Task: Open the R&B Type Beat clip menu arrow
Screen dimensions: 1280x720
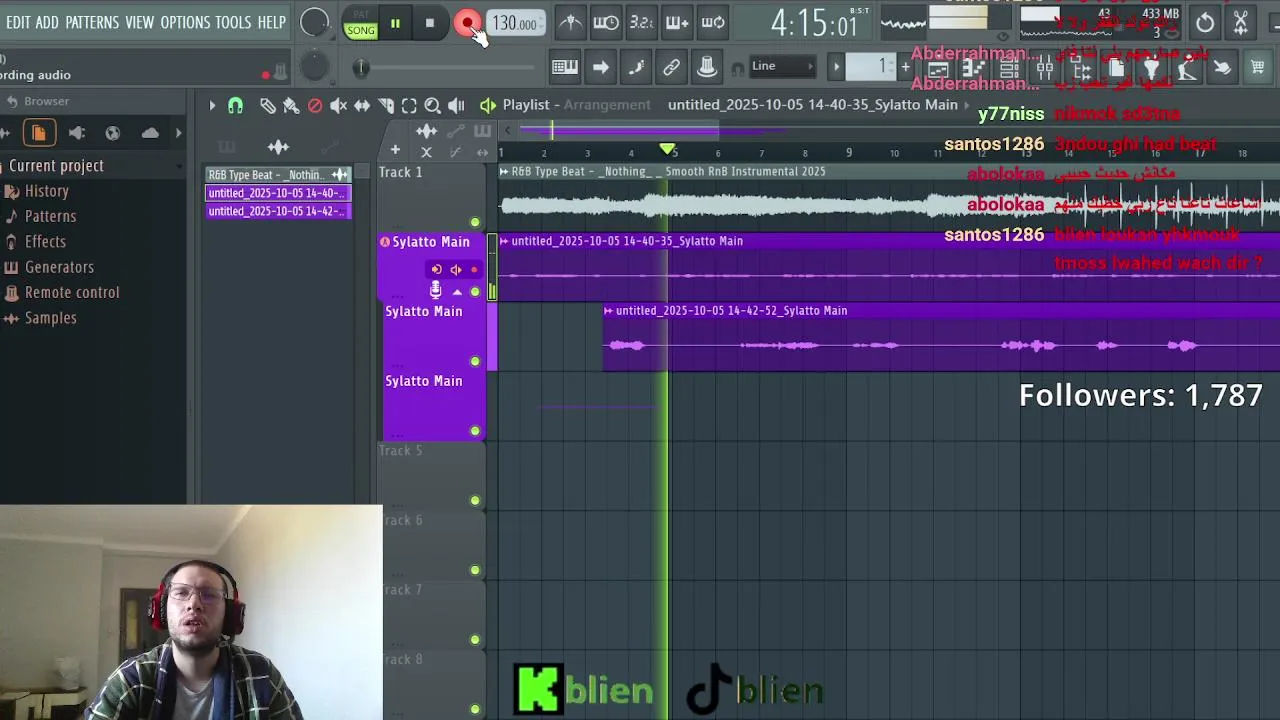Action: [x=505, y=172]
